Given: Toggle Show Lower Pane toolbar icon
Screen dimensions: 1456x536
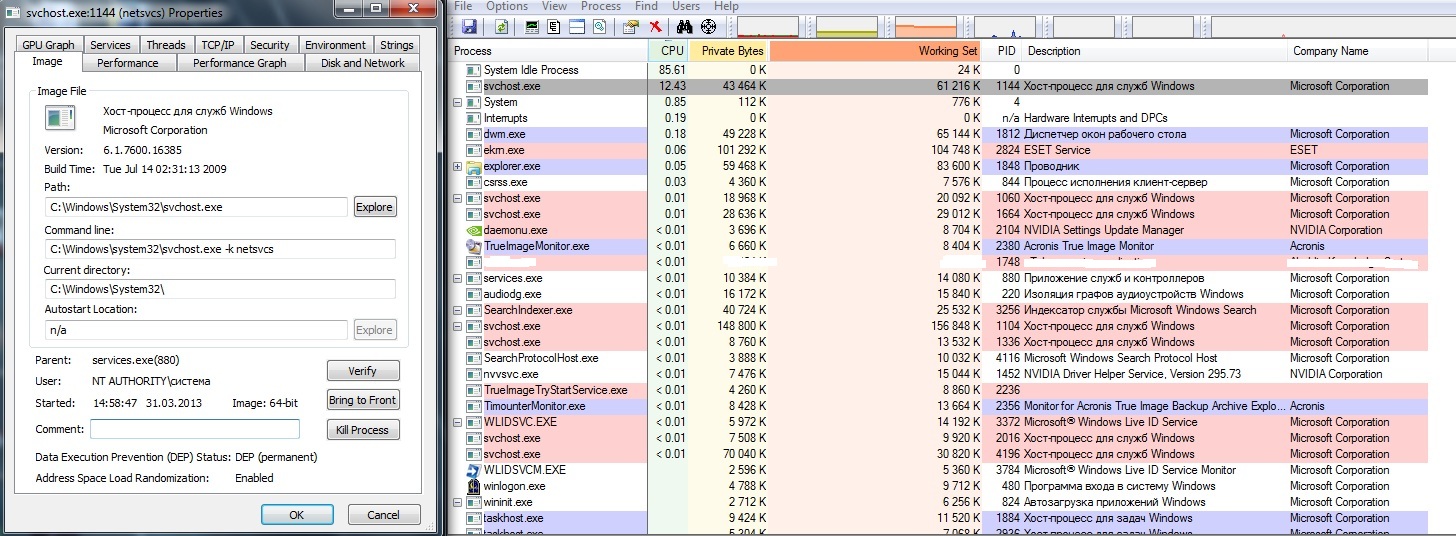Looking at the screenshot, I should (577, 27).
